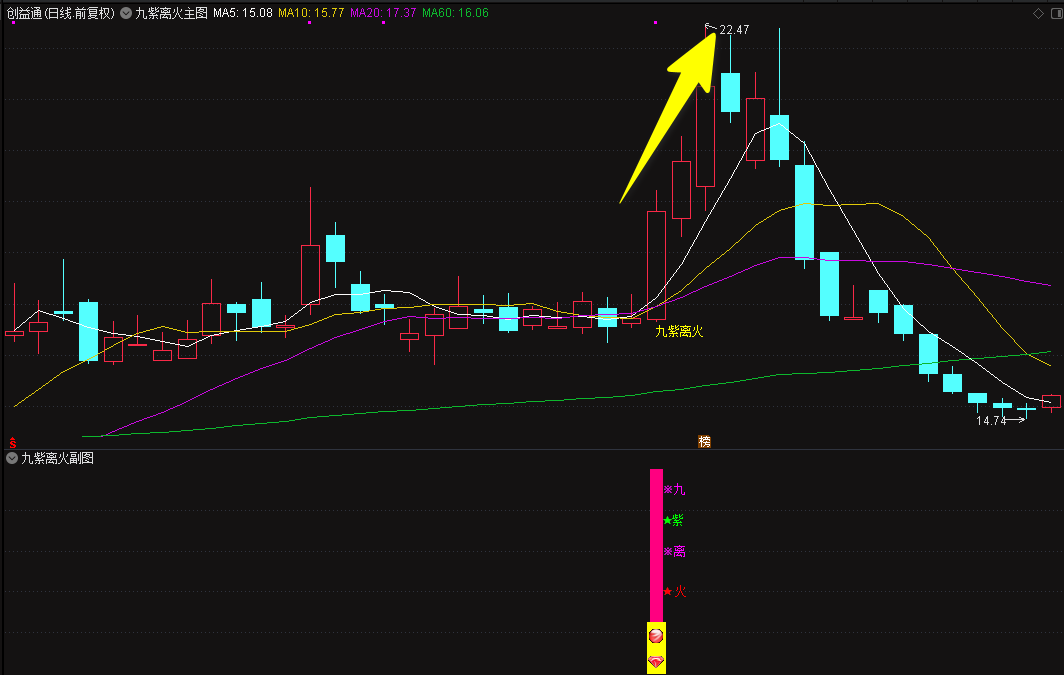Select the MA20: 17.37 value

(x=383, y=13)
